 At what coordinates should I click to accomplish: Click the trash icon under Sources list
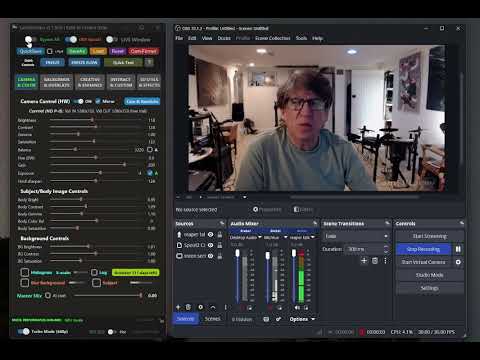coord(188,307)
